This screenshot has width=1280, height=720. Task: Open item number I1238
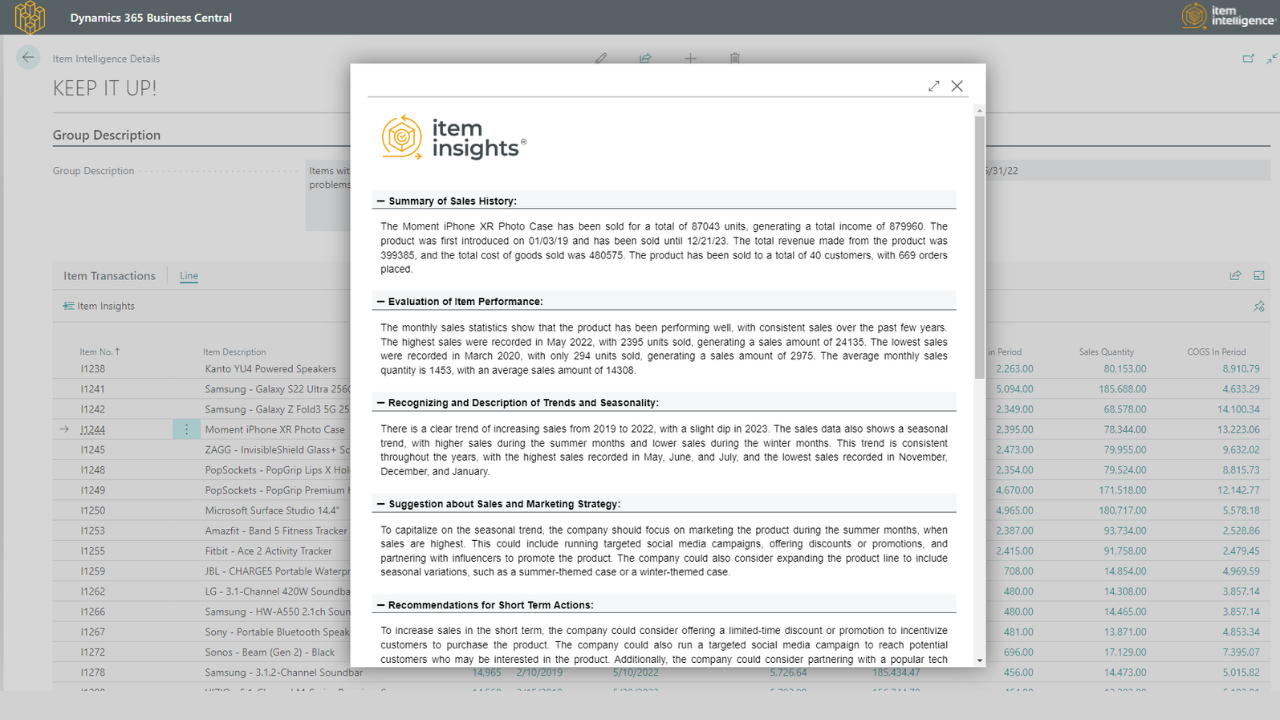[93, 369]
